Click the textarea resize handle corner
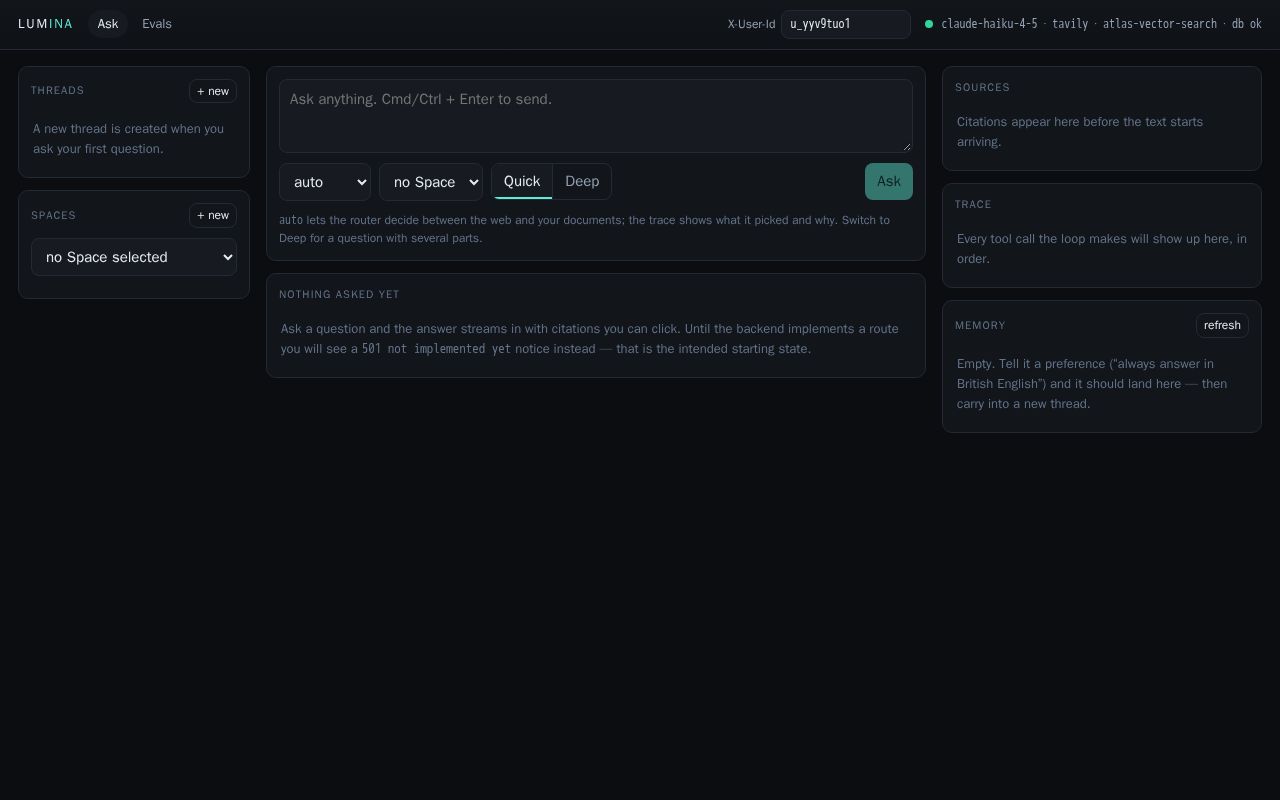The width and height of the screenshot is (1280, 800). click(907, 147)
